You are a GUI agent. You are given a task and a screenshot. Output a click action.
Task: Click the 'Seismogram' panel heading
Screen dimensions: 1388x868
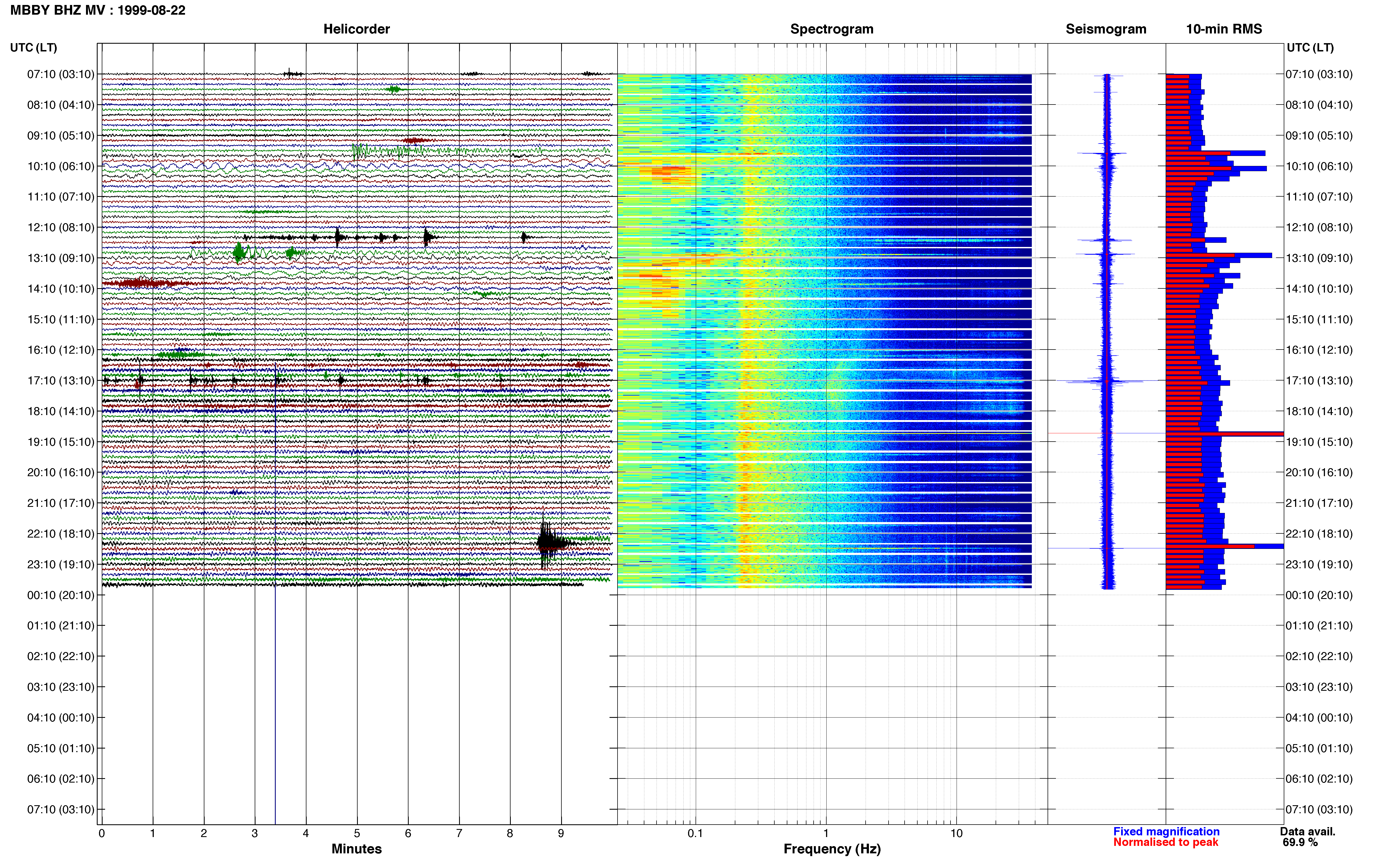click(x=1106, y=29)
